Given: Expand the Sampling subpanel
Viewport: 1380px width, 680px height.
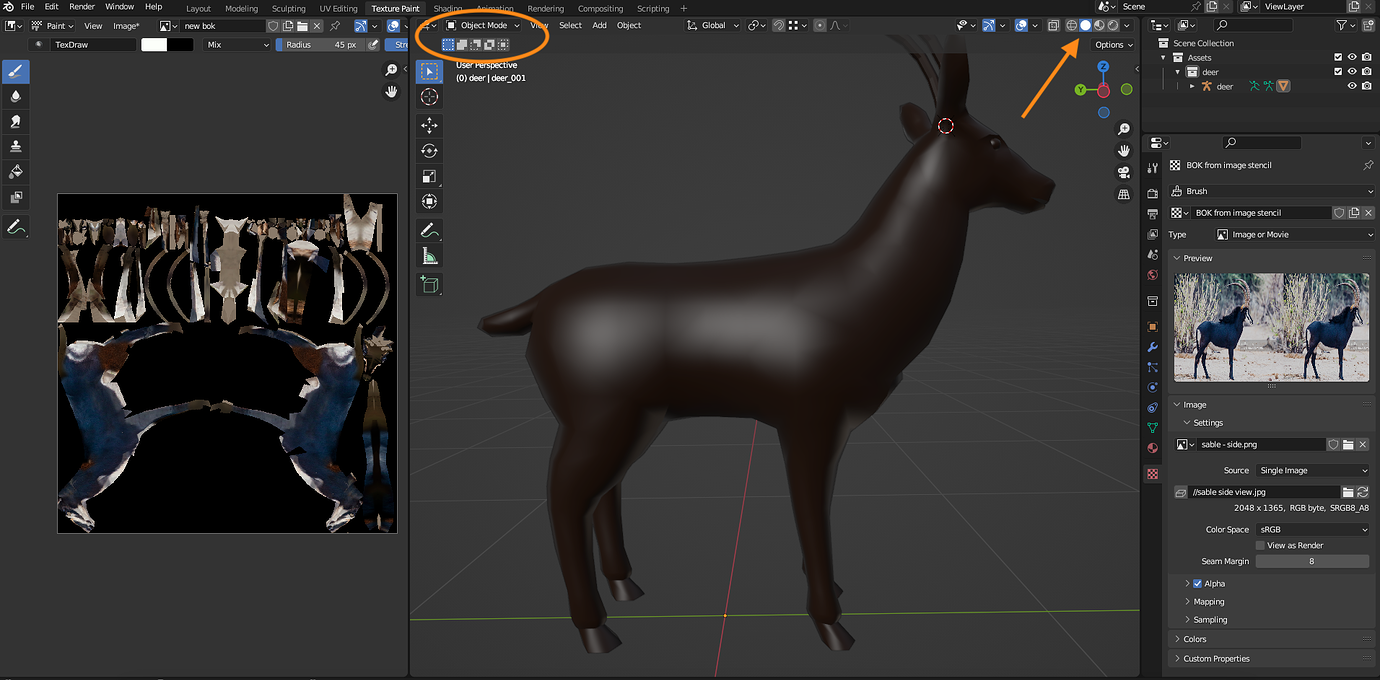Looking at the screenshot, I should [x=1210, y=619].
